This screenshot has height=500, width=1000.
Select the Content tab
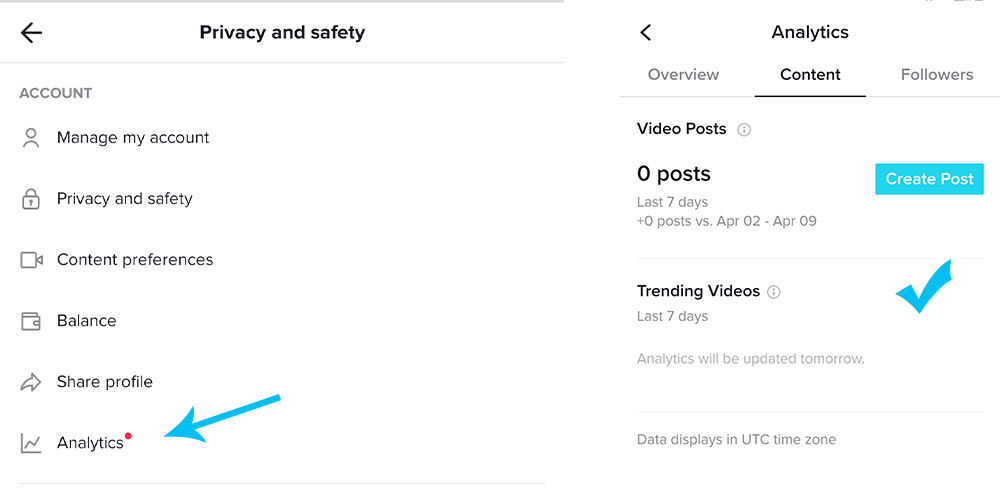pos(810,75)
